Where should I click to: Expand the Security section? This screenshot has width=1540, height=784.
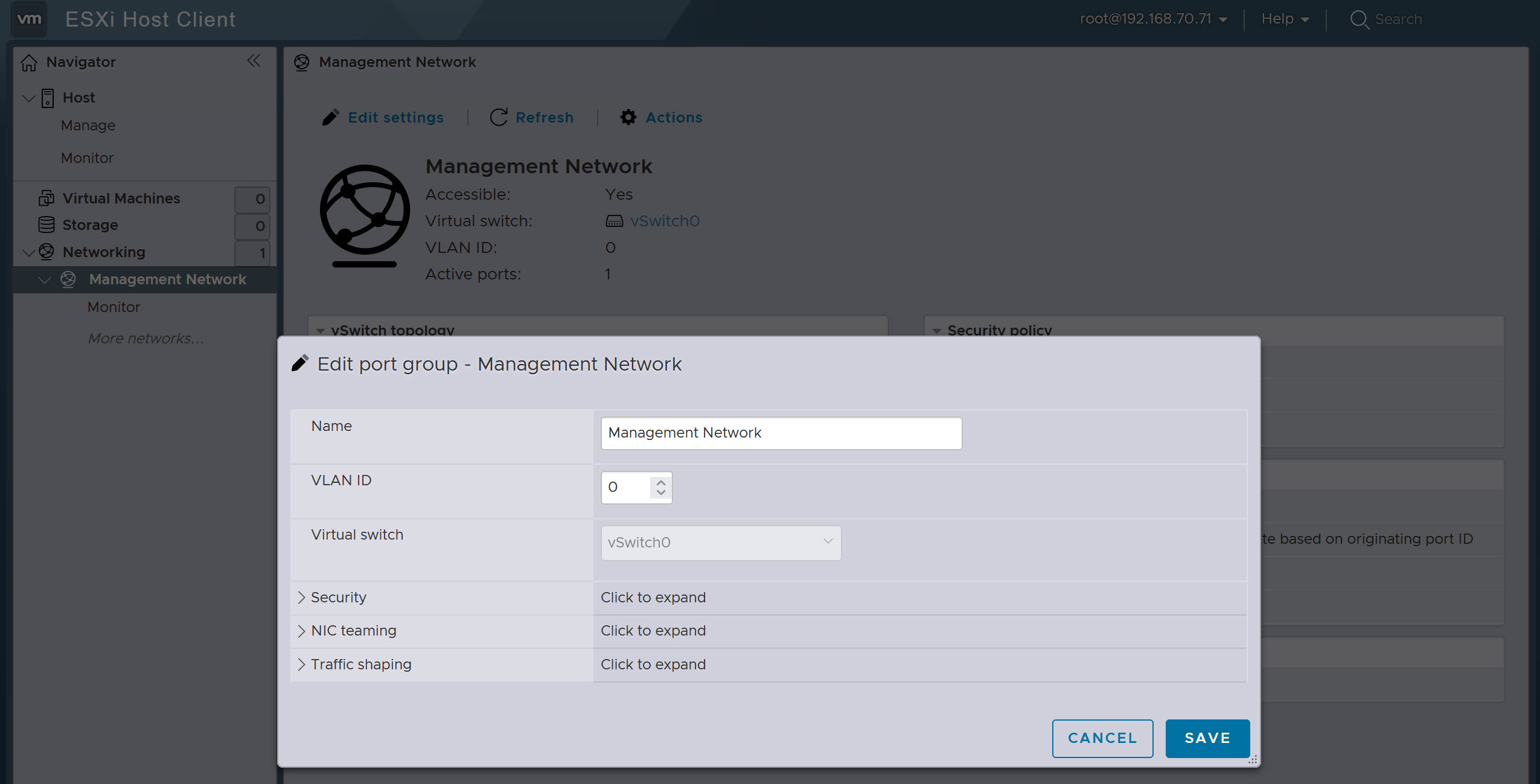(337, 597)
